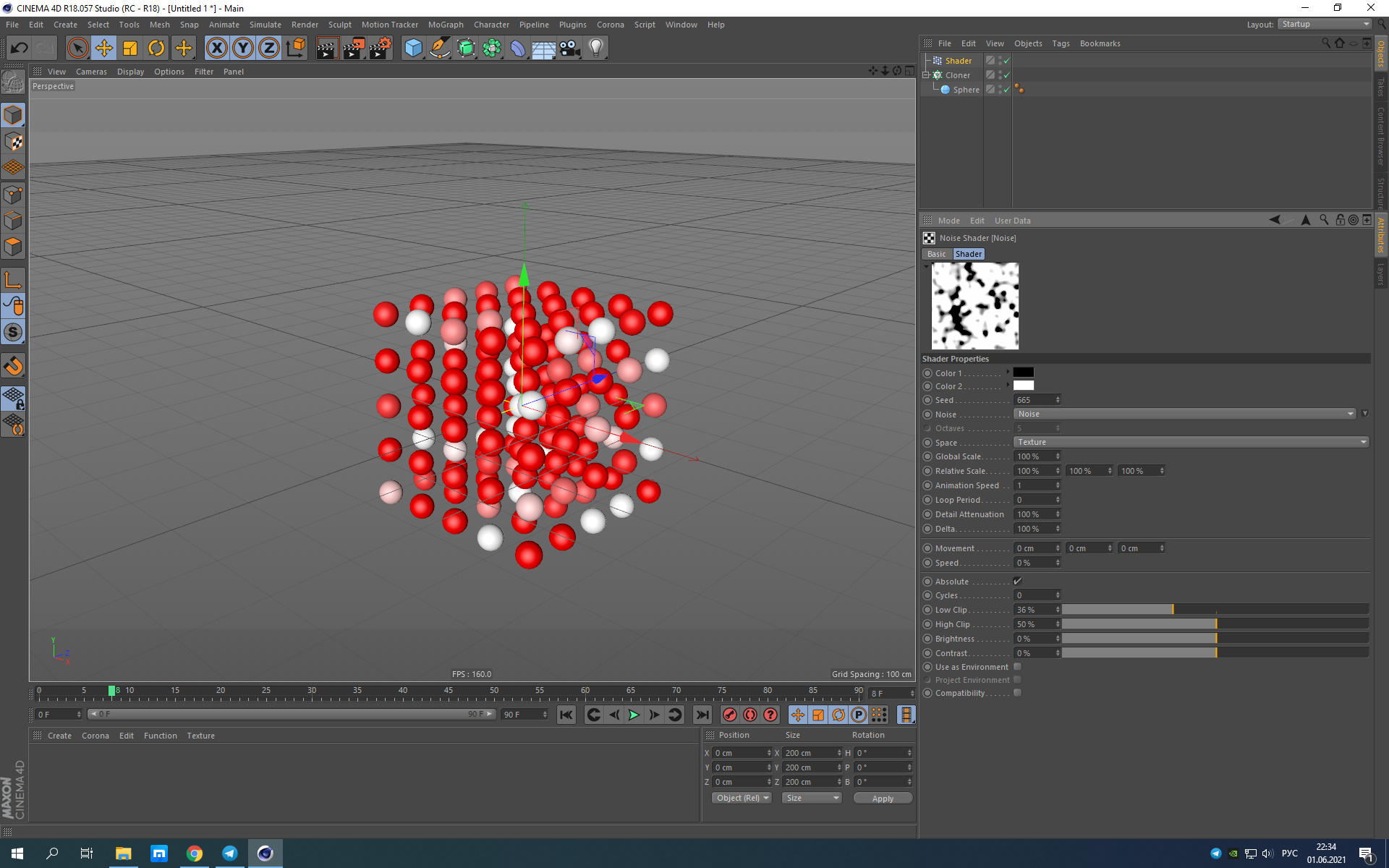Click the Subdivision Surface generator icon
This screenshot has width=1389, height=868.
pos(466,48)
